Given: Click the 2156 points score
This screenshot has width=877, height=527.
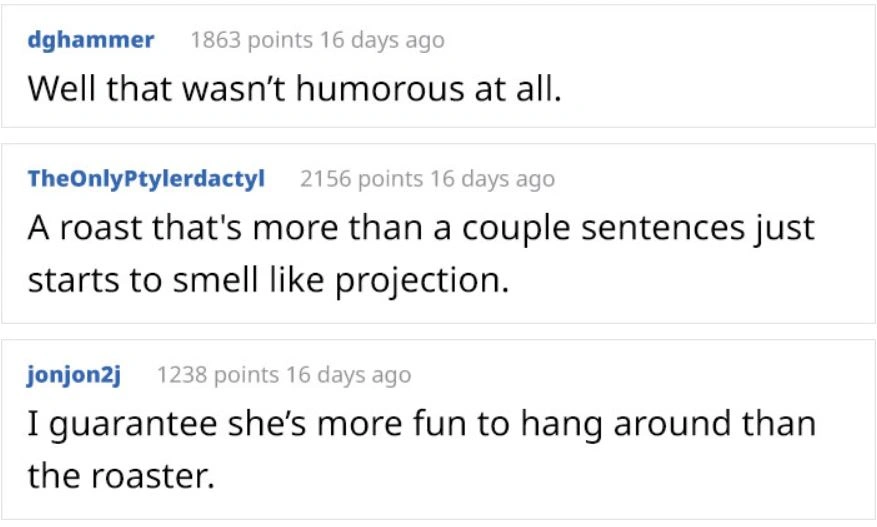Looking at the screenshot, I should (x=360, y=179).
